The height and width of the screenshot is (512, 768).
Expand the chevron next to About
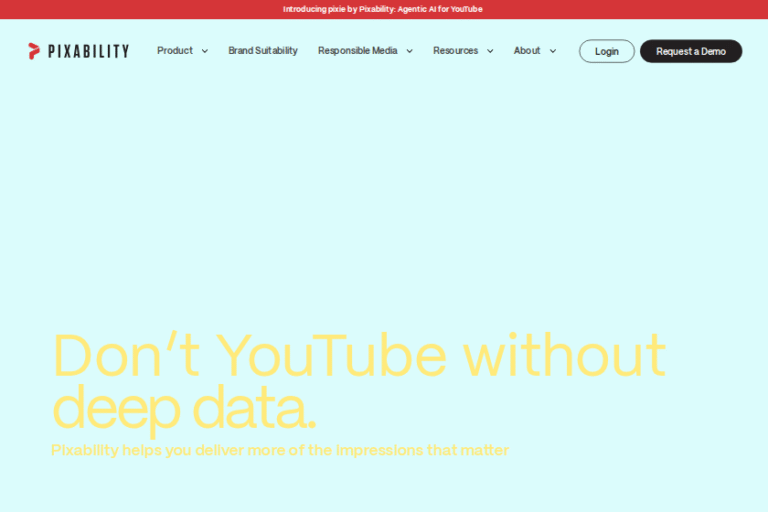click(553, 51)
